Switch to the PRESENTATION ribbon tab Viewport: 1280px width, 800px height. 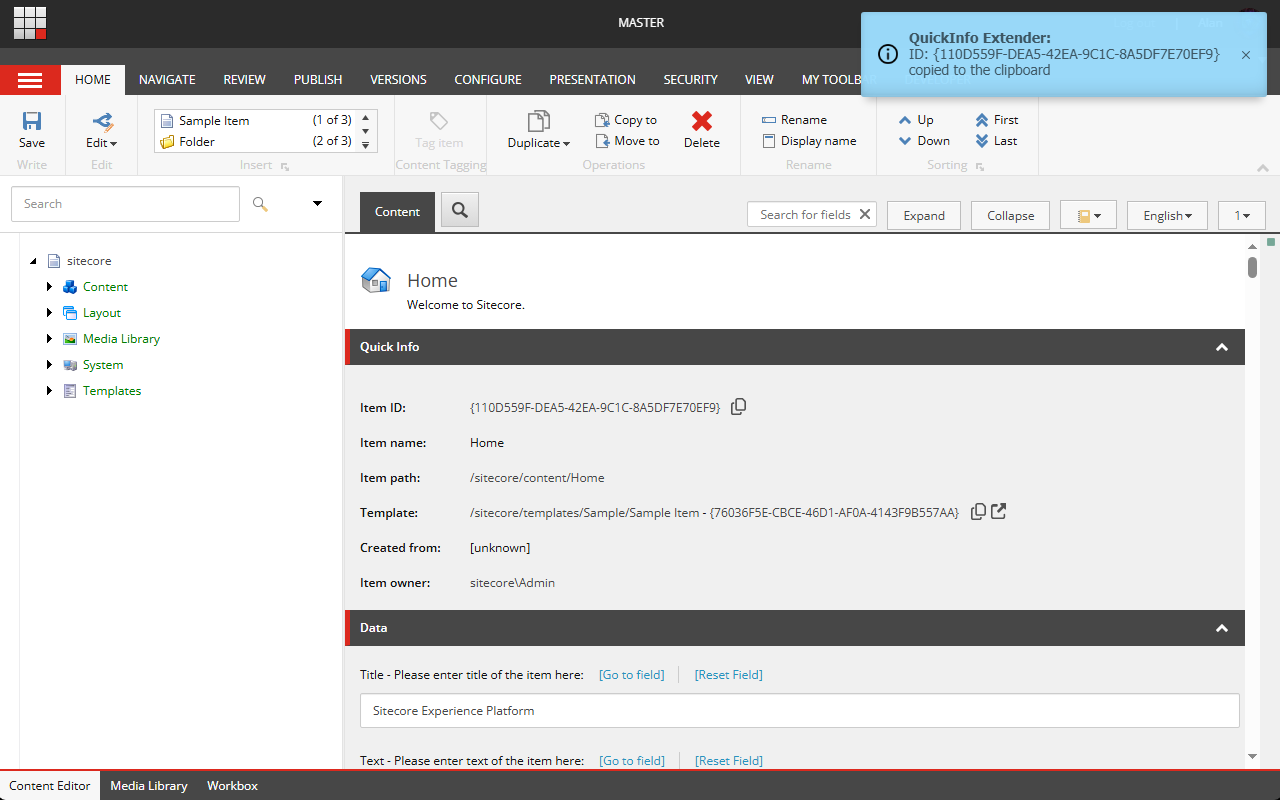(592, 80)
